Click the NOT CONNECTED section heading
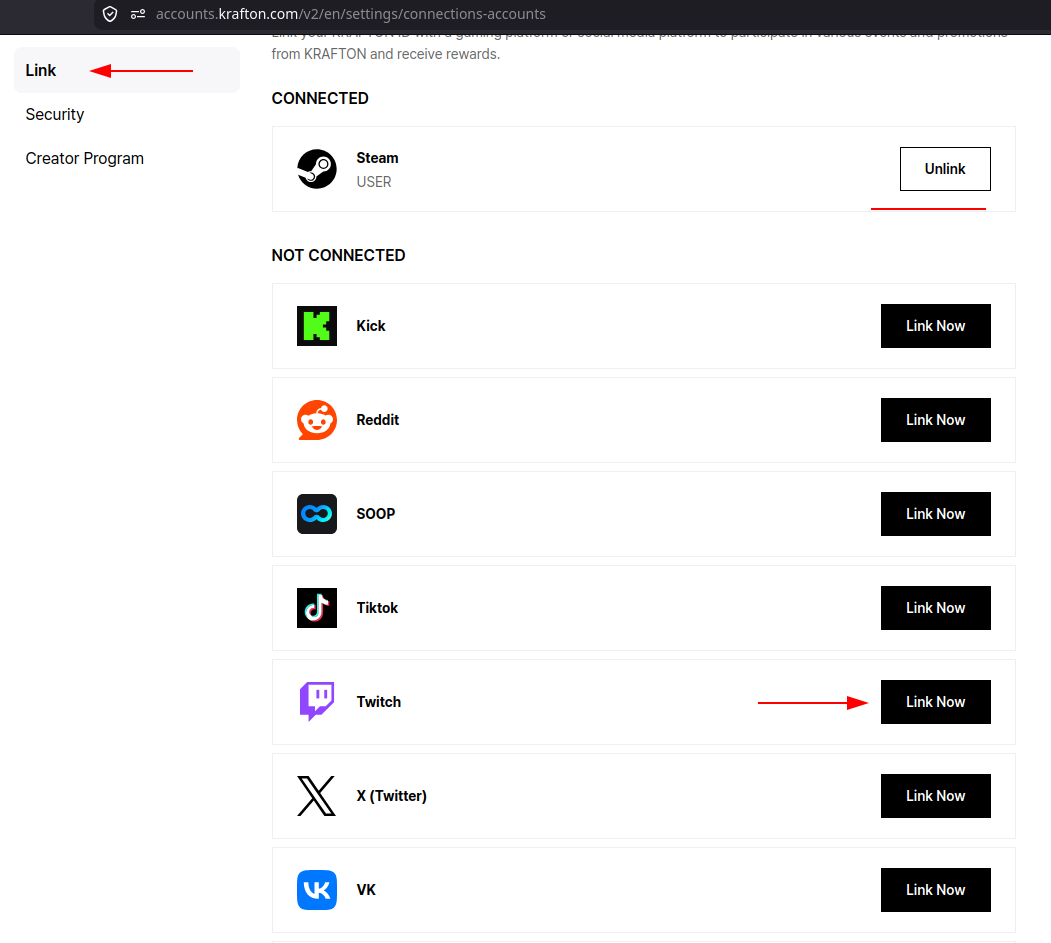 [338, 255]
